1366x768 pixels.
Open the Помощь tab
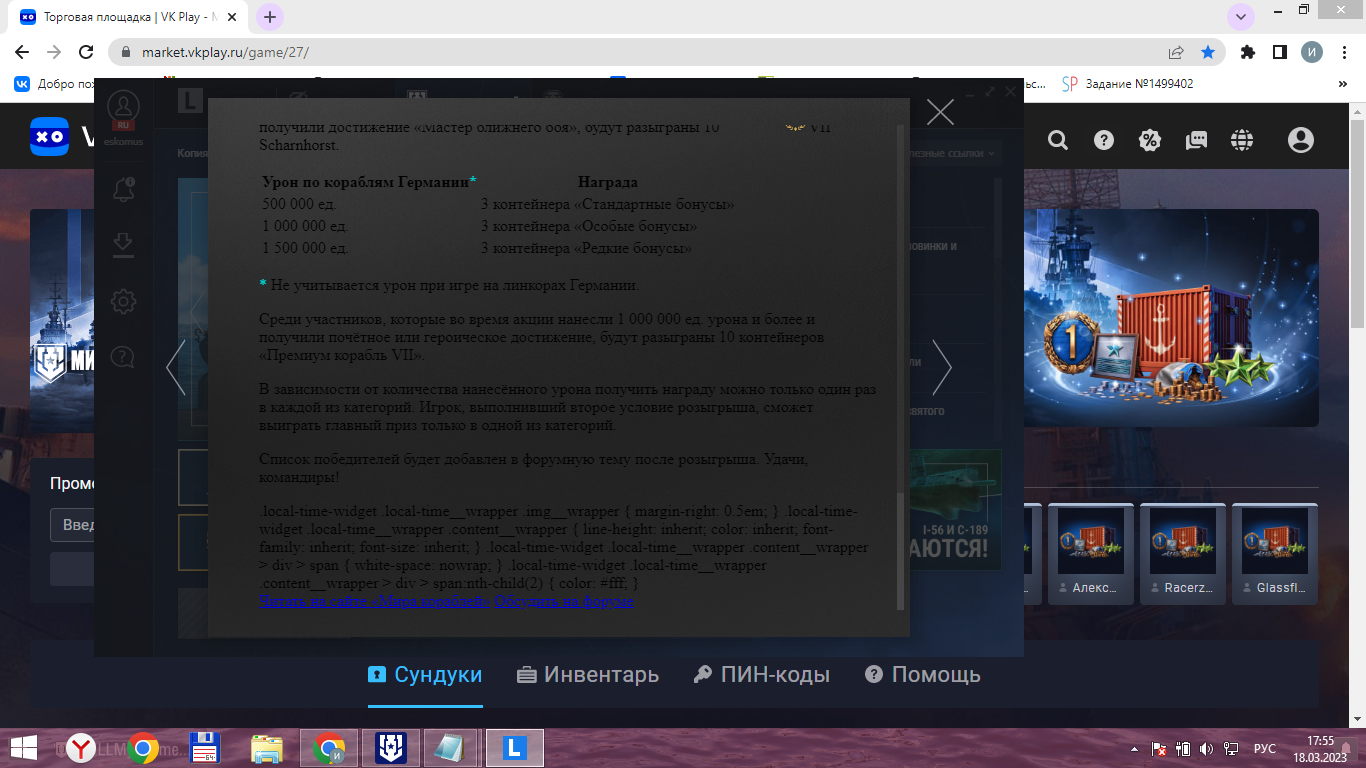point(922,675)
